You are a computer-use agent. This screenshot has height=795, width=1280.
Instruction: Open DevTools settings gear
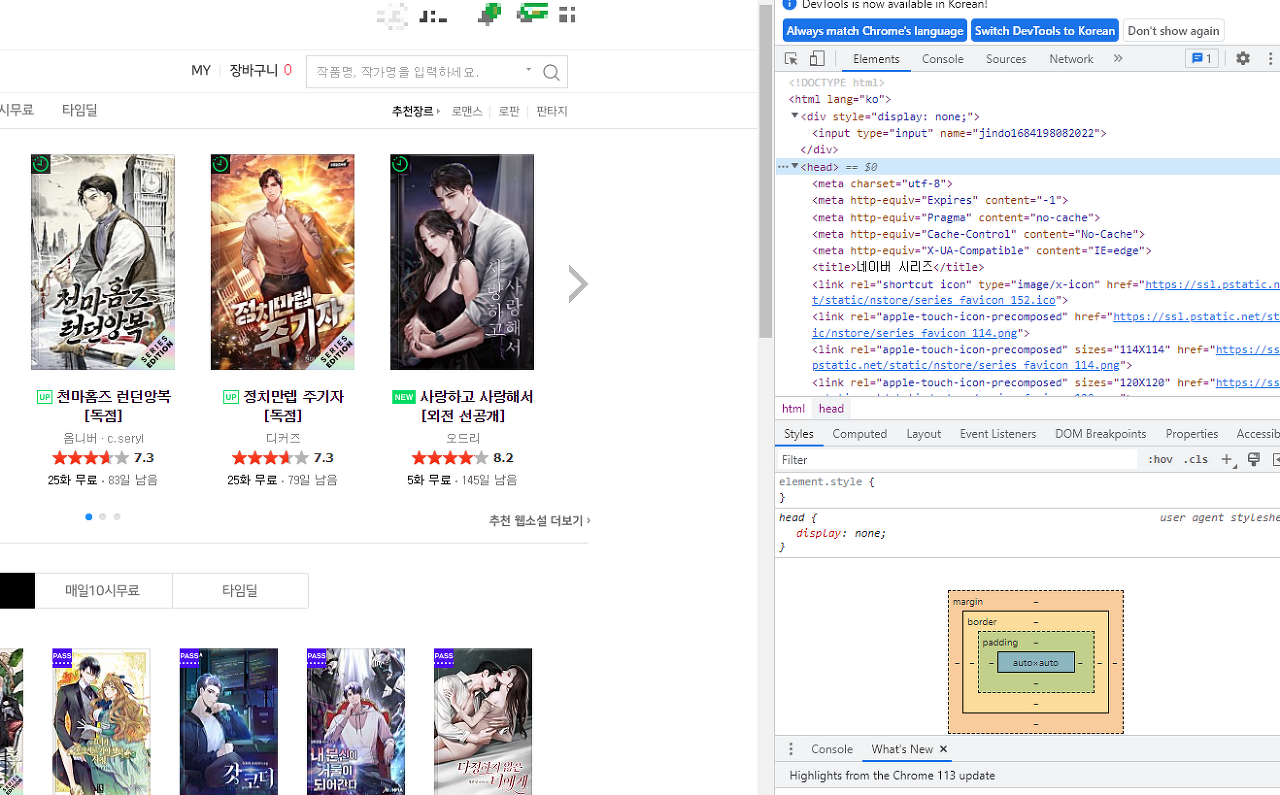[1243, 59]
